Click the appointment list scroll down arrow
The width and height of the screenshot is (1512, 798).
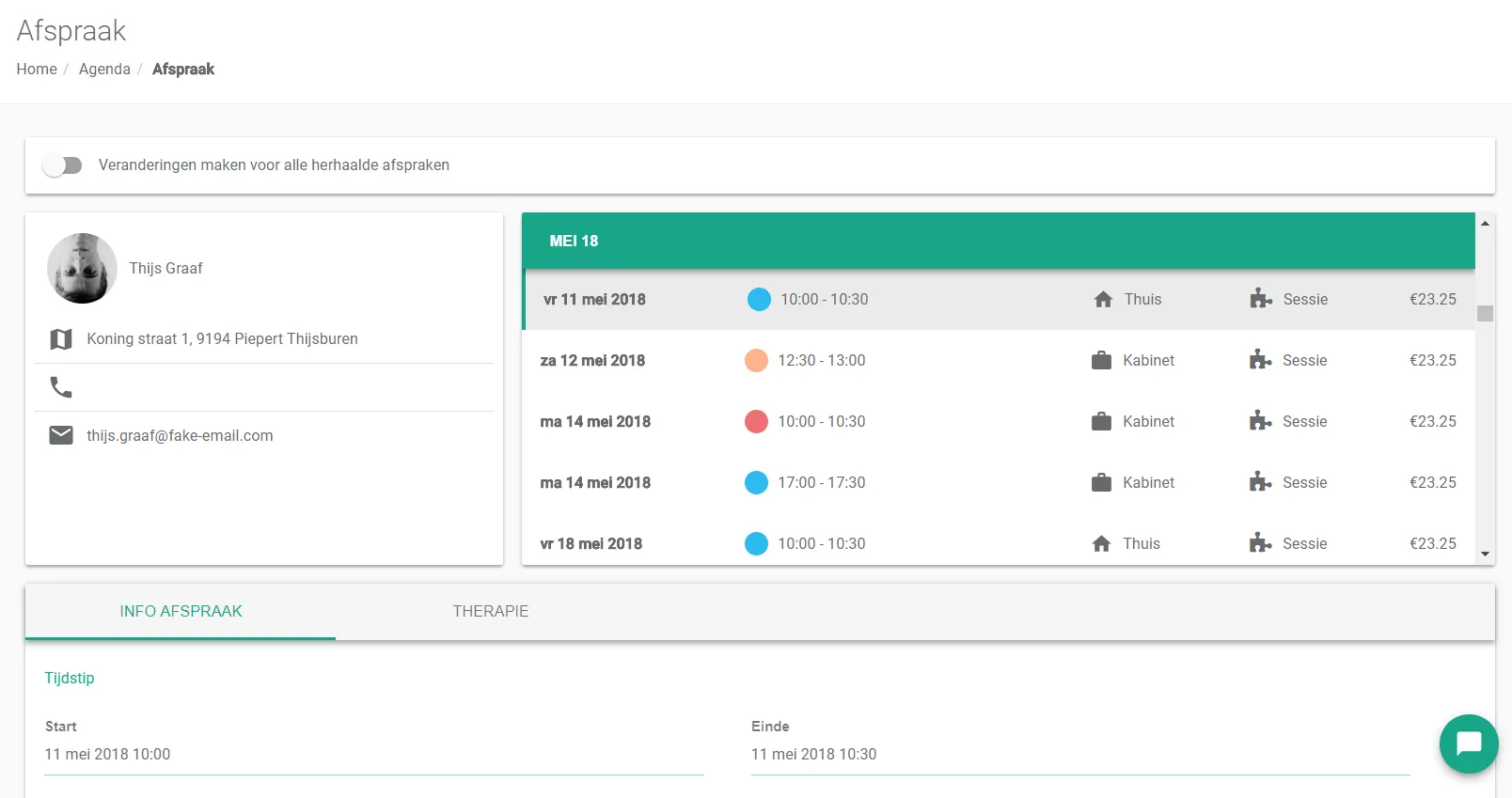click(1485, 555)
